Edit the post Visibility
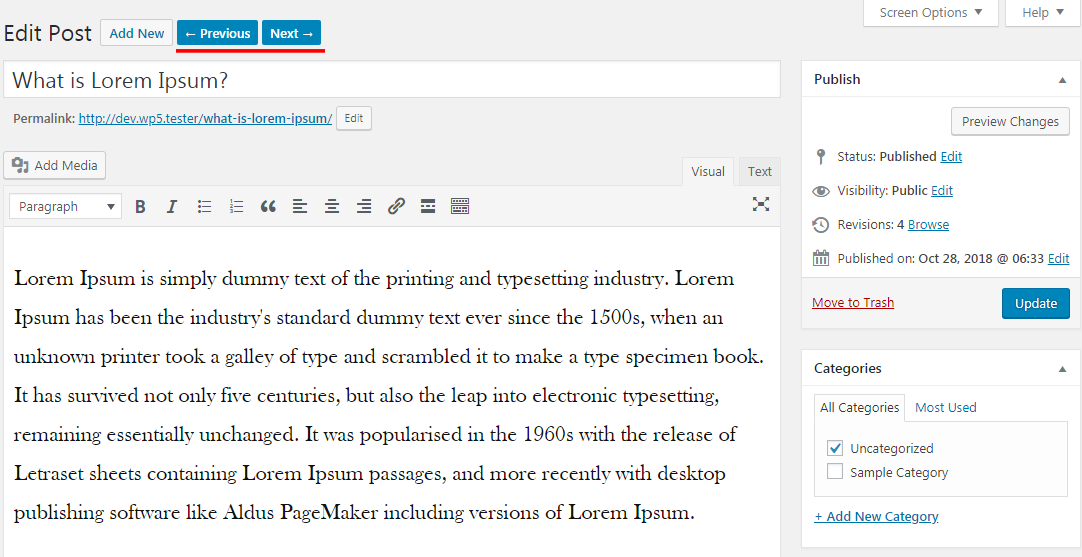The width and height of the screenshot is (1082, 557). click(x=942, y=190)
